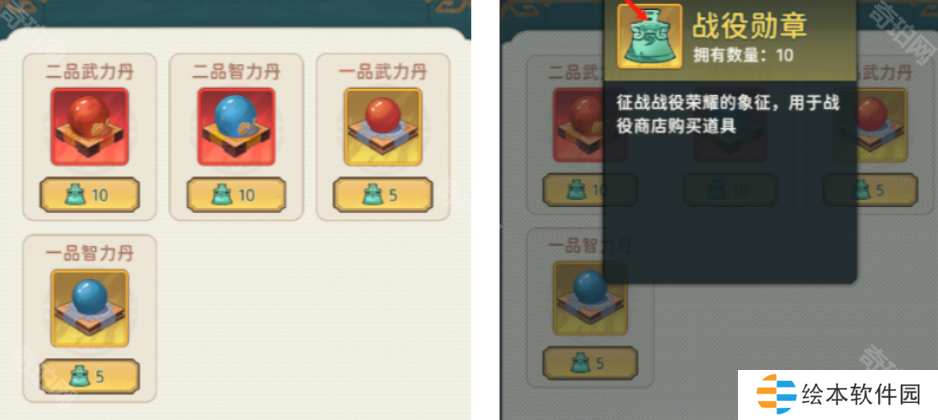The image size is (938, 420).
Task: Click the dimmed 5-medal price button at right edge
Action: [x=870, y=190]
